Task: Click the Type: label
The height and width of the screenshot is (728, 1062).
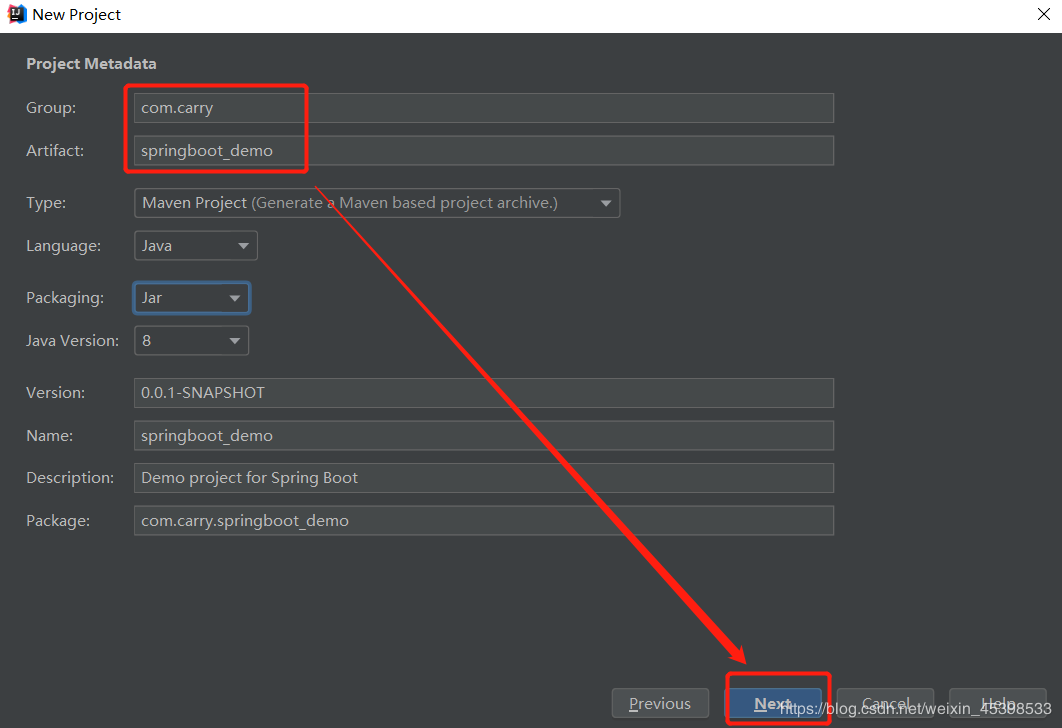Action: [x=46, y=202]
